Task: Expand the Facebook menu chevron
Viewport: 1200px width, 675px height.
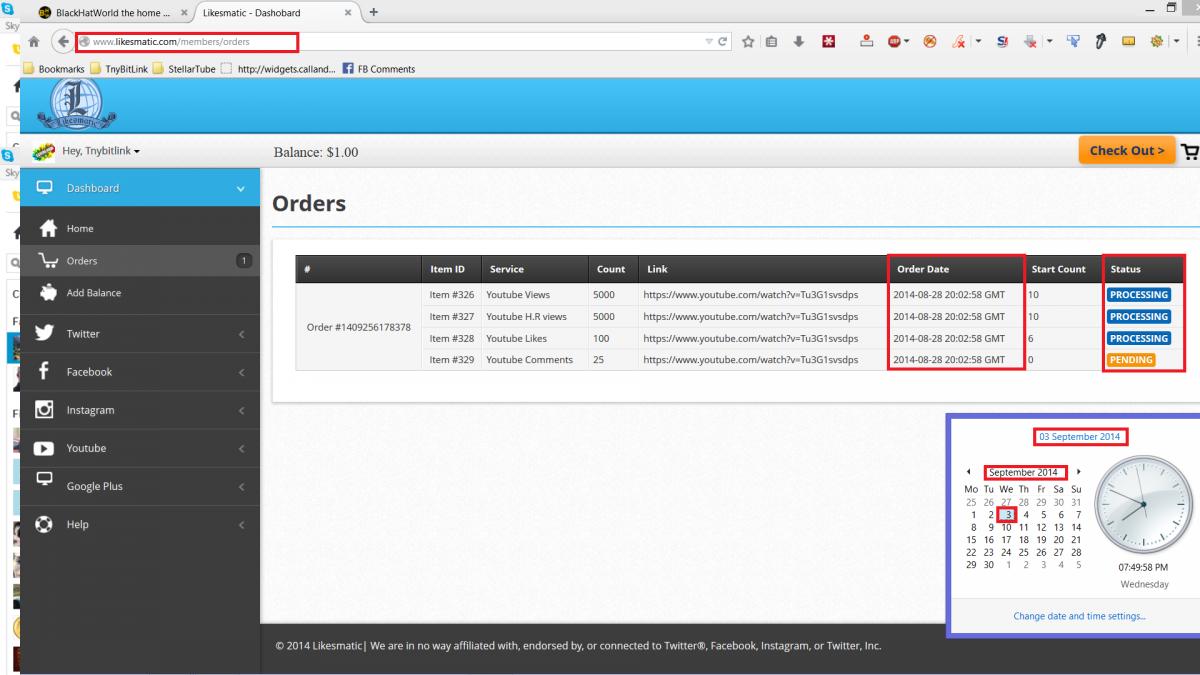Action: (x=241, y=372)
